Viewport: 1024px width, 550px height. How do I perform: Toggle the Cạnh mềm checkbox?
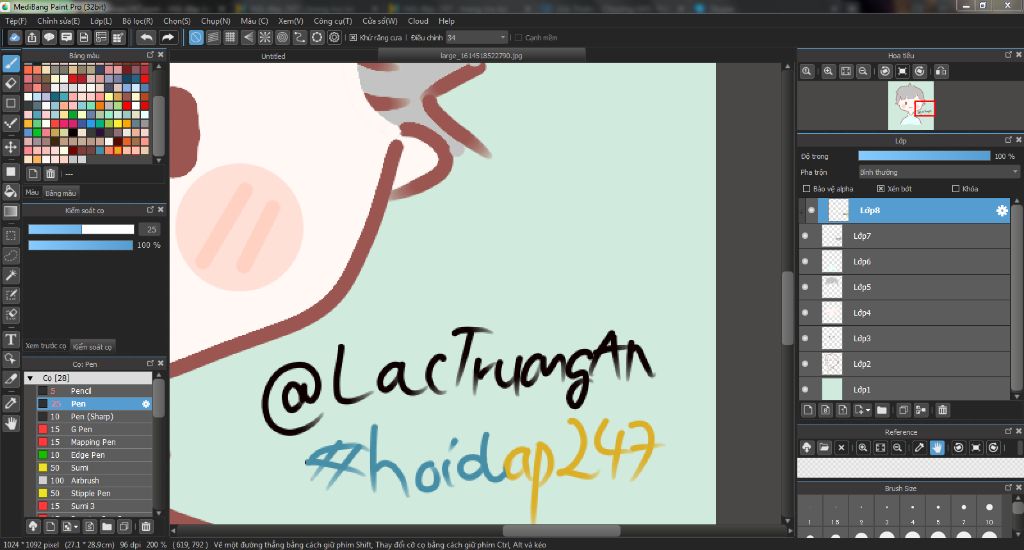click(x=519, y=38)
